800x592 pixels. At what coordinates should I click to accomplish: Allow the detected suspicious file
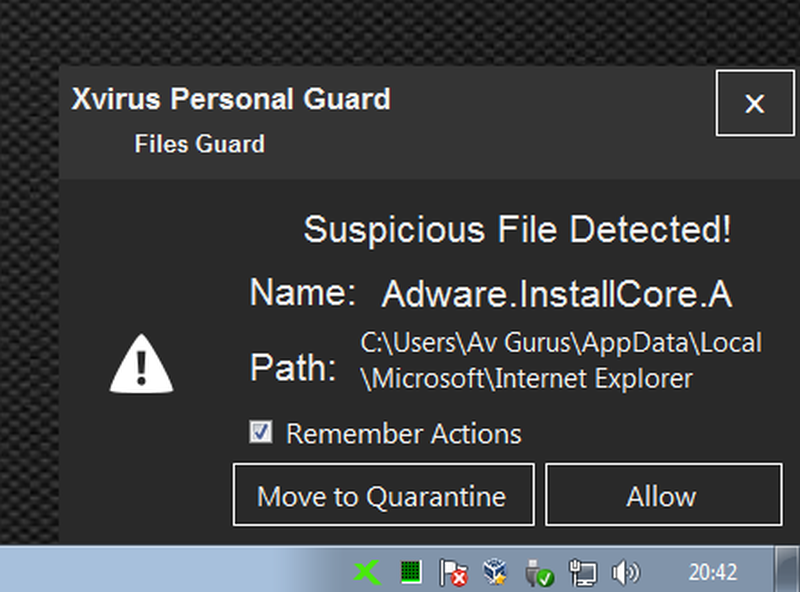click(x=662, y=495)
